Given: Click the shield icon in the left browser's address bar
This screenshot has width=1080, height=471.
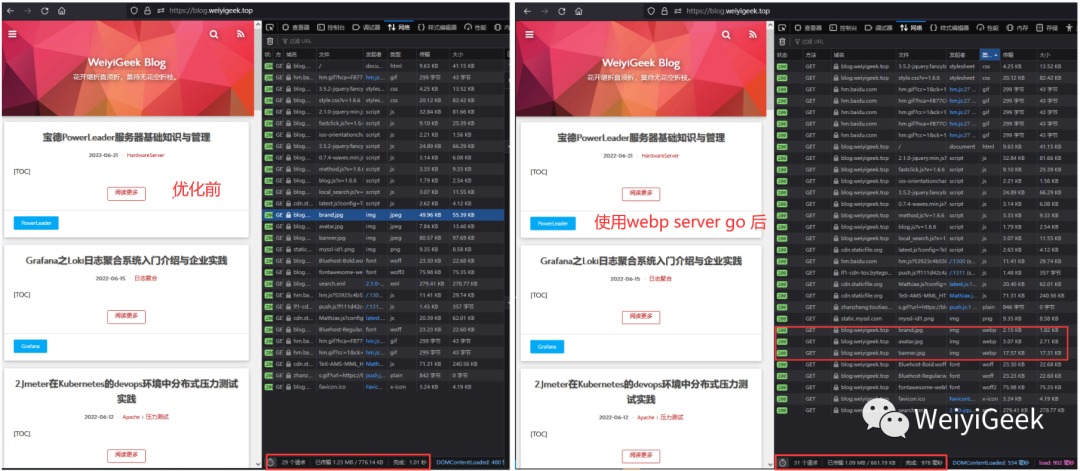Looking at the screenshot, I should 135,11.
